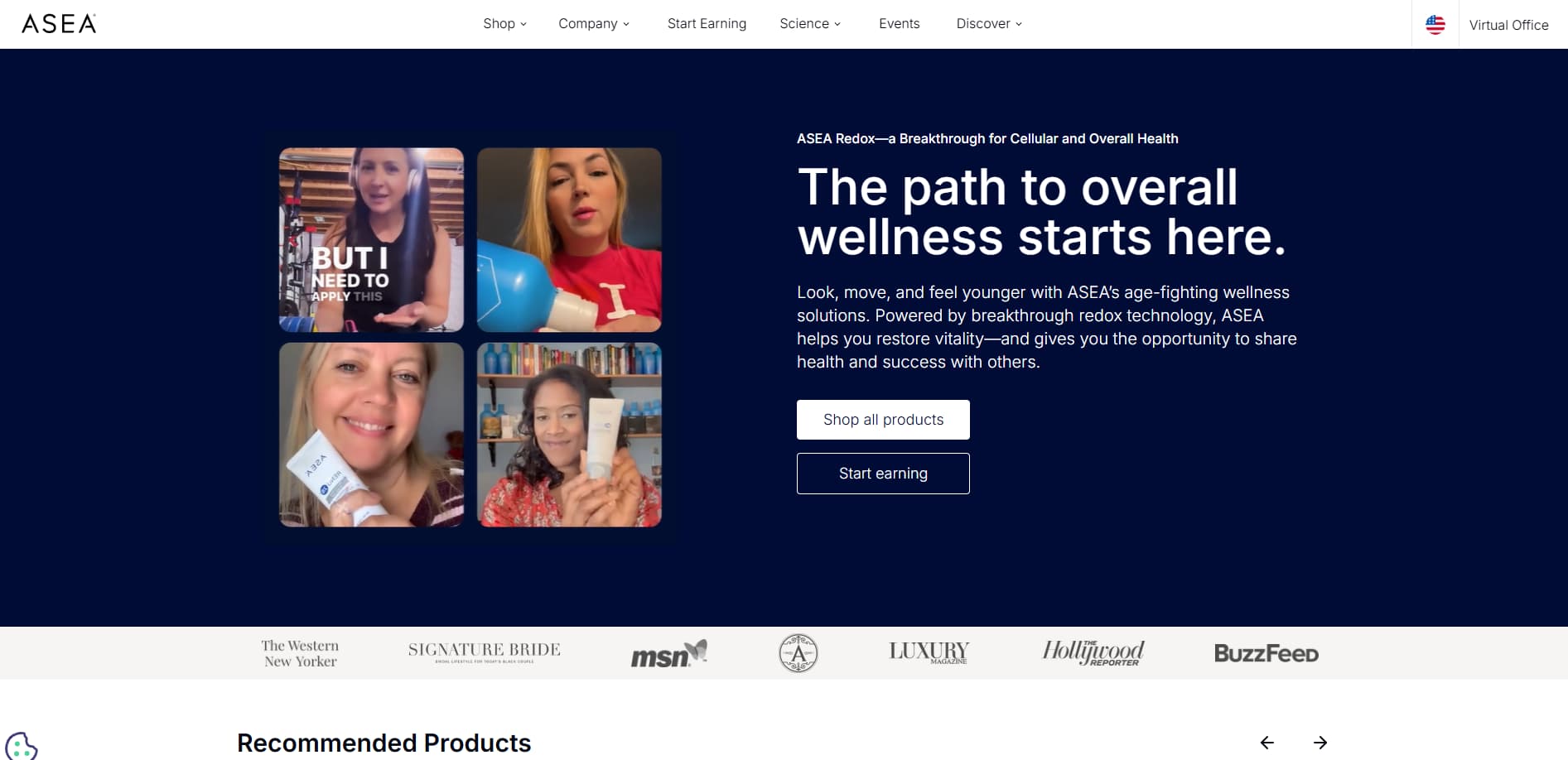Open cookie preferences icon
1568x760 pixels.
(x=21, y=746)
